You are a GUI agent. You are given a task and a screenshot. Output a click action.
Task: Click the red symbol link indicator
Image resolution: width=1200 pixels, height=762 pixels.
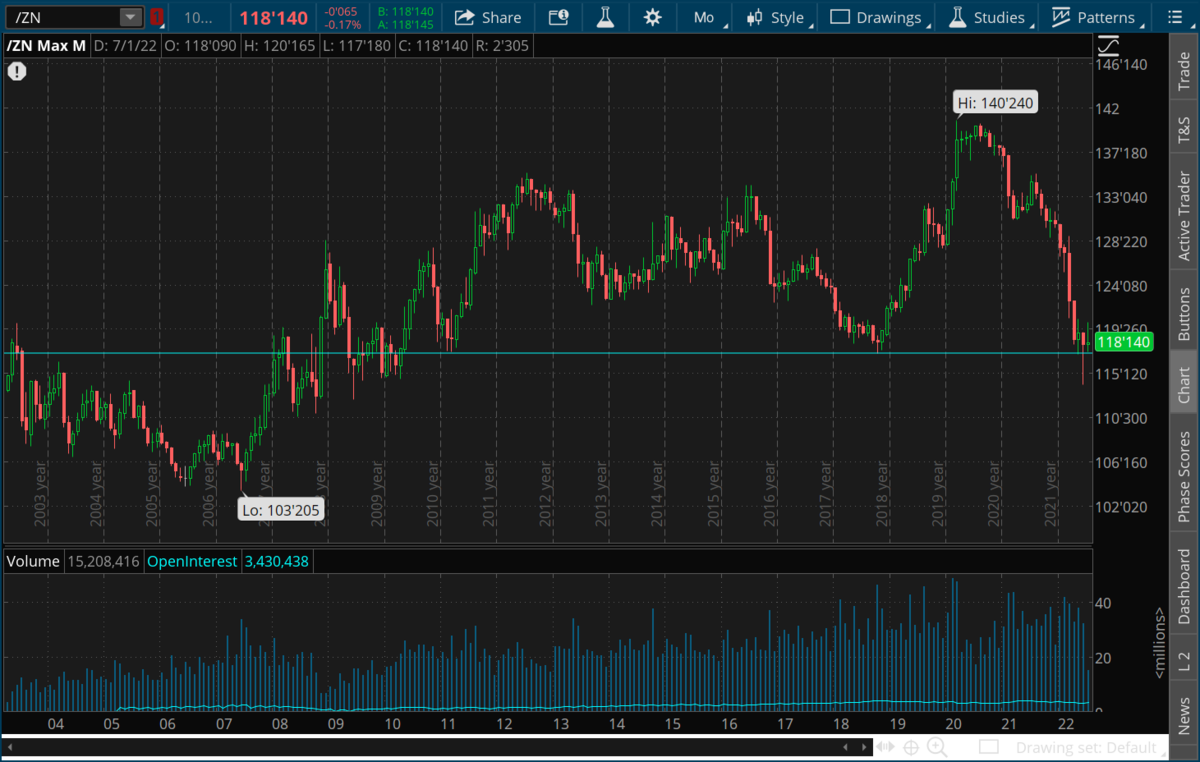157,17
